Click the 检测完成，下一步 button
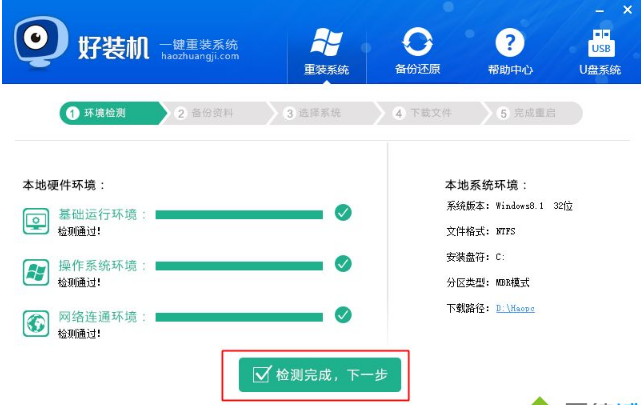Image resolution: width=641 pixels, height=405 pixels. coord(320,375)
